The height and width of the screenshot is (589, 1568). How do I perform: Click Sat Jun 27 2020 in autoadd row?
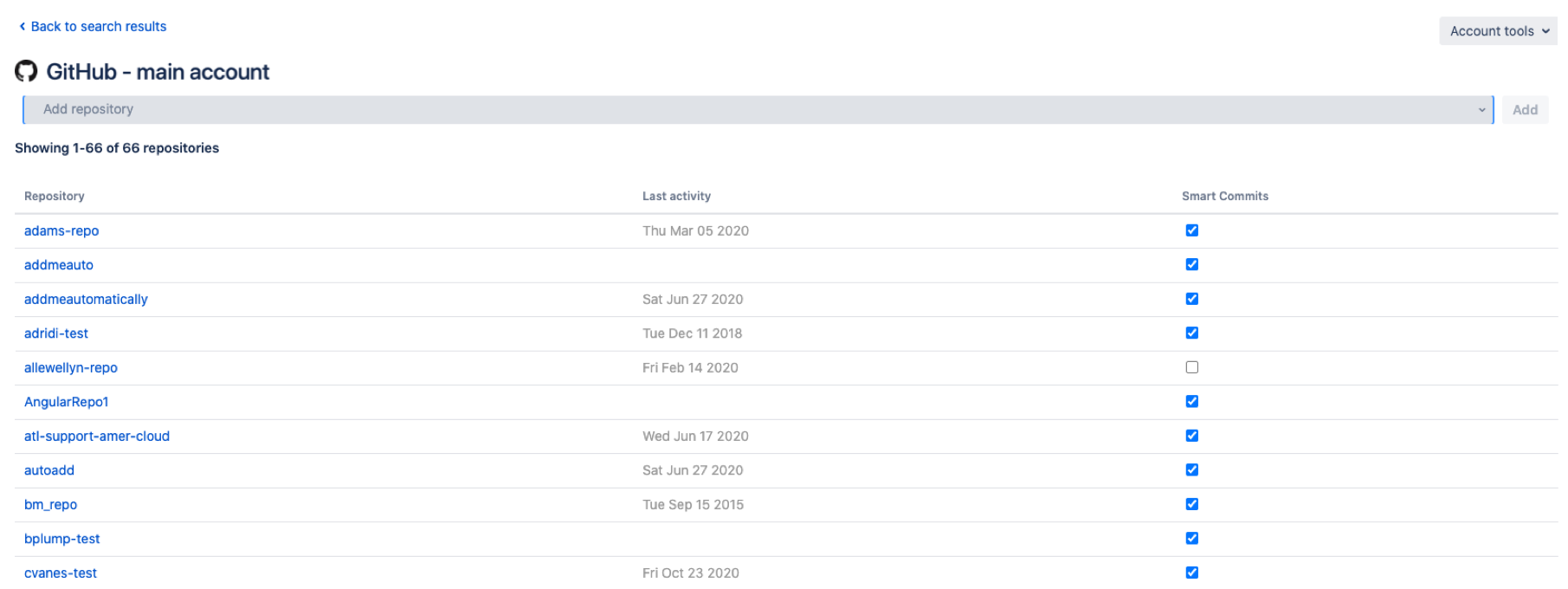pos(693,470)
